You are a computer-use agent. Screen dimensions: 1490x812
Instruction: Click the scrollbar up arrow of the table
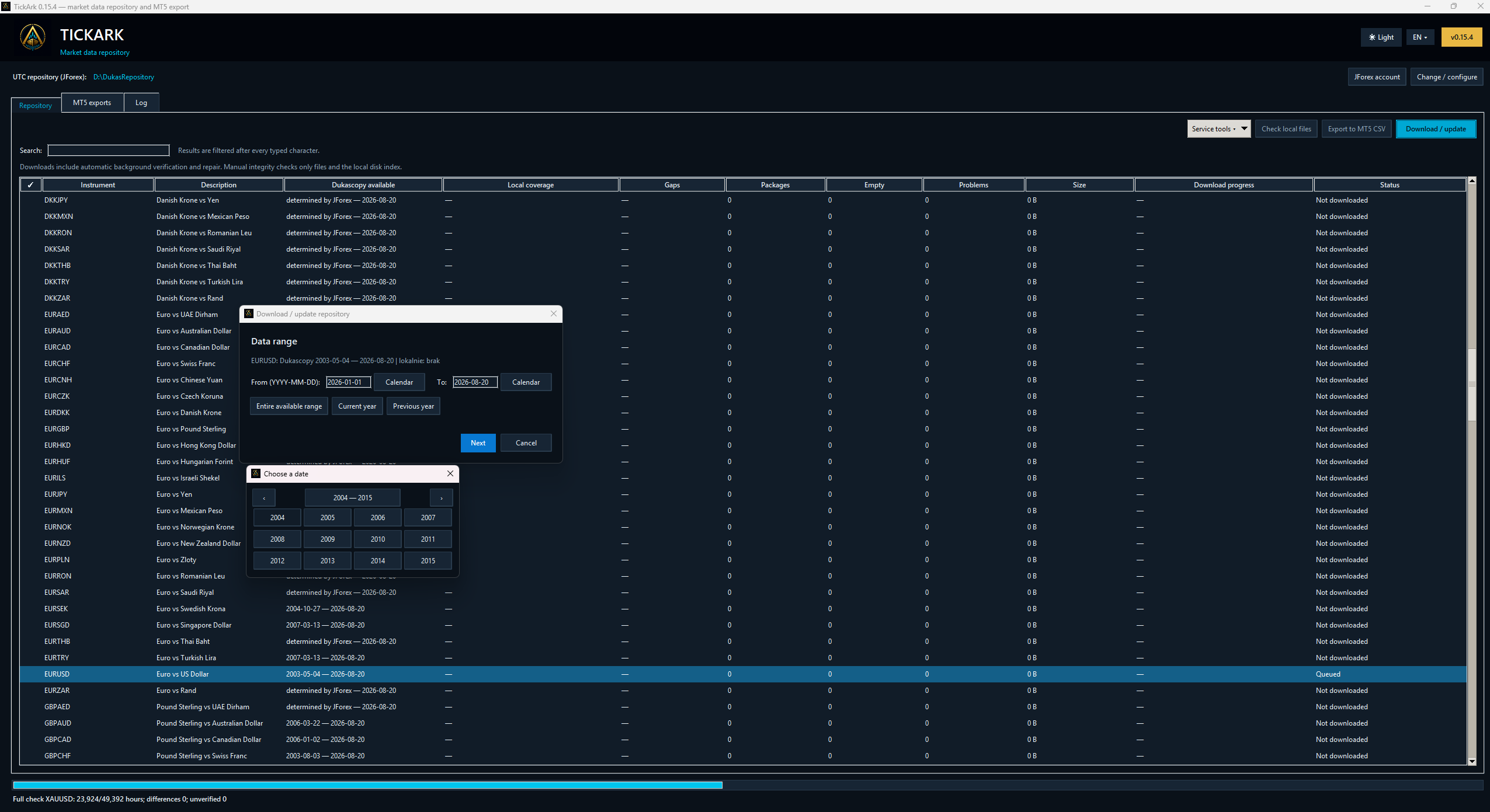click(1472, 181)
